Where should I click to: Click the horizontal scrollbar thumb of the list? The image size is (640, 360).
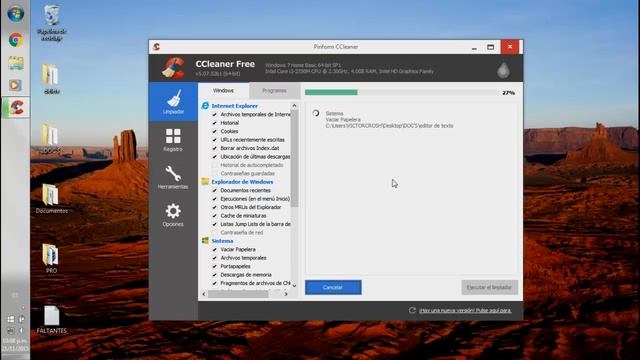point(238,294)
